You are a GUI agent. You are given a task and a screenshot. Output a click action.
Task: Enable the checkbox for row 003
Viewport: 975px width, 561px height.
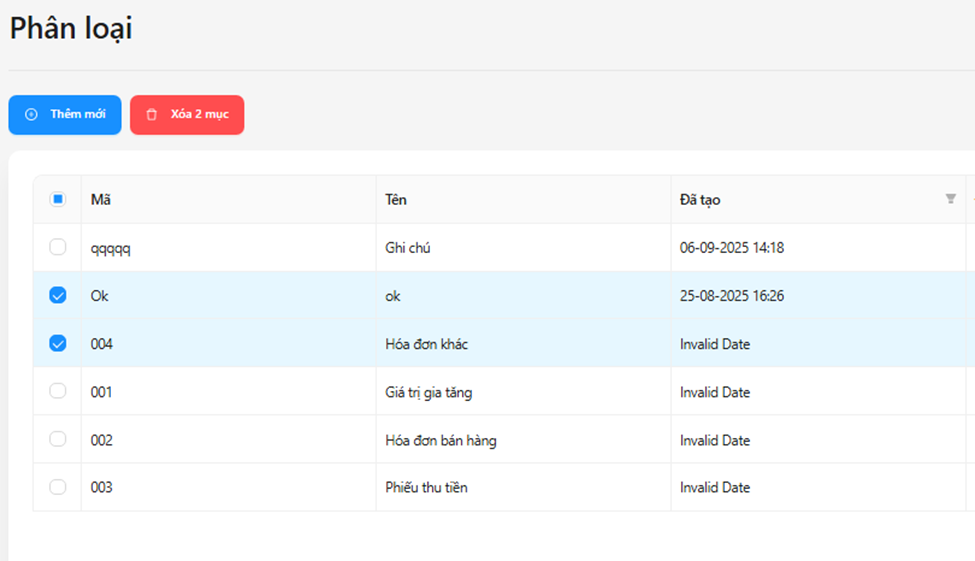[58, 487]
